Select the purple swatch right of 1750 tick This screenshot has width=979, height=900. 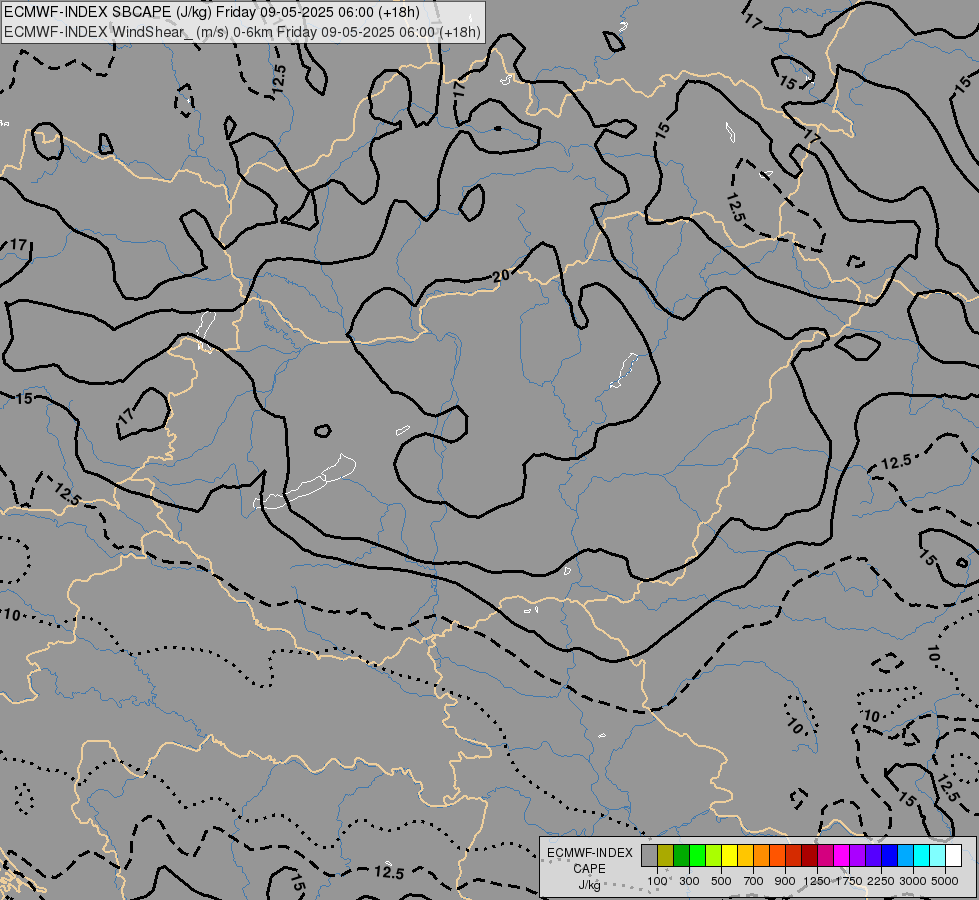[x=857, y=855]
